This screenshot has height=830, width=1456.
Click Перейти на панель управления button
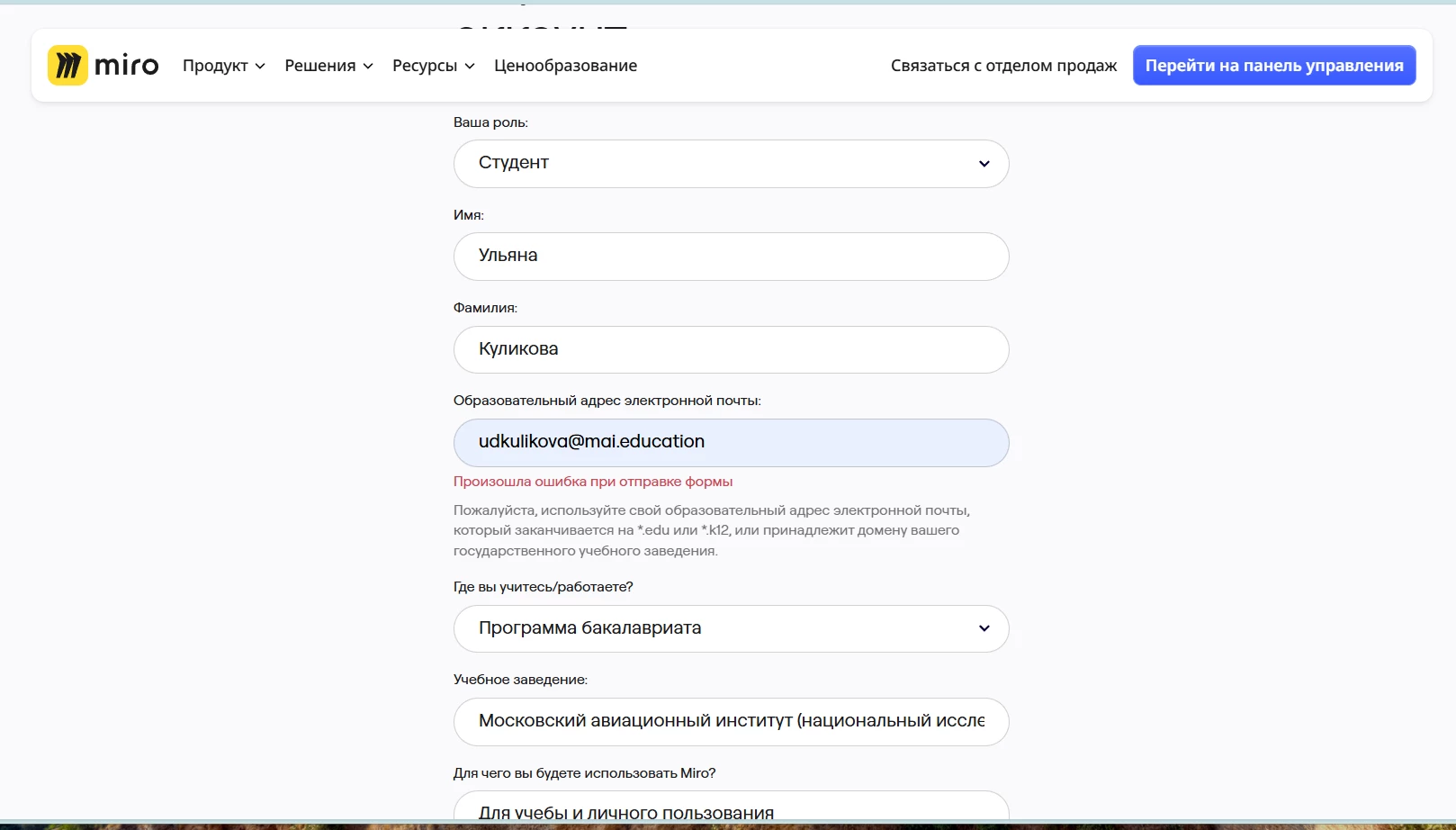[x=1274, y=66]
